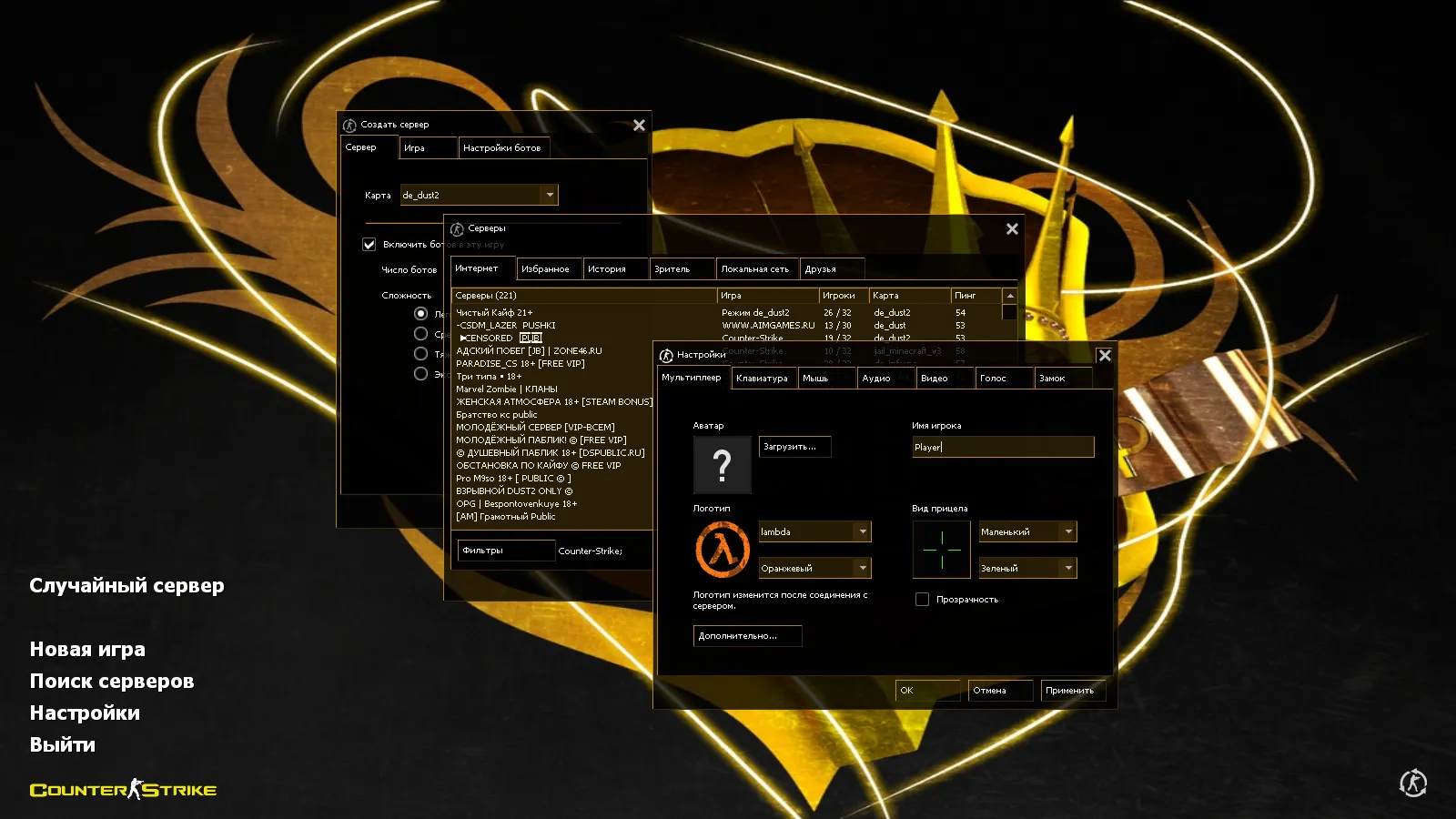Click the lambda logo preview in settings
The width and height of the screenshot is (1456, 819).
tap(722, 548)
